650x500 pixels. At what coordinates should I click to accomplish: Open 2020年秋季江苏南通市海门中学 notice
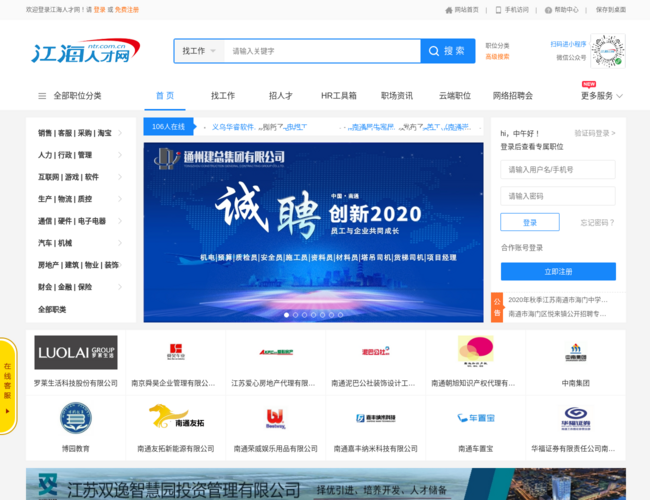tap(558, 300)
